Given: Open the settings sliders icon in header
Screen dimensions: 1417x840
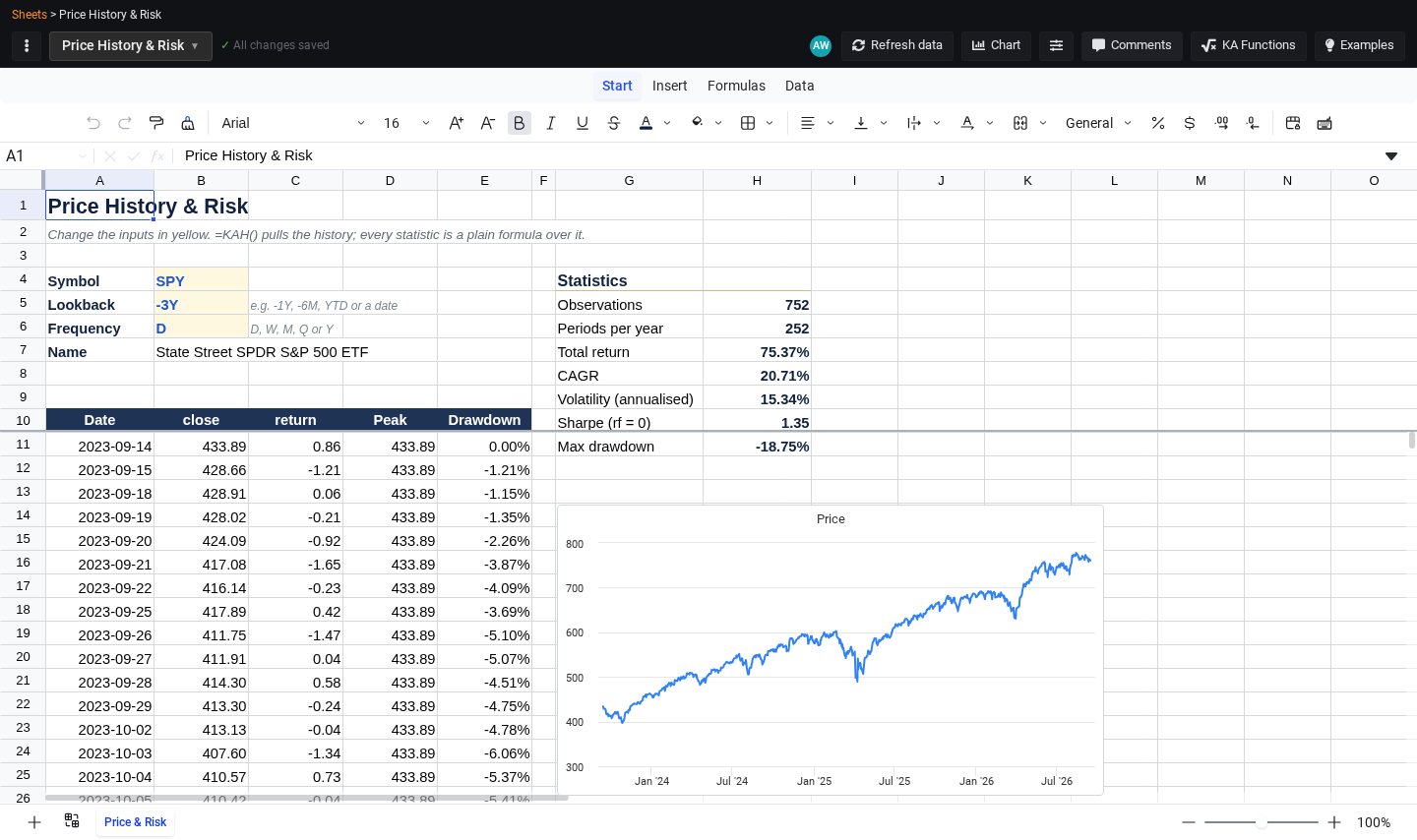Looking at the screenshot, I should (x=1056, y=45).
